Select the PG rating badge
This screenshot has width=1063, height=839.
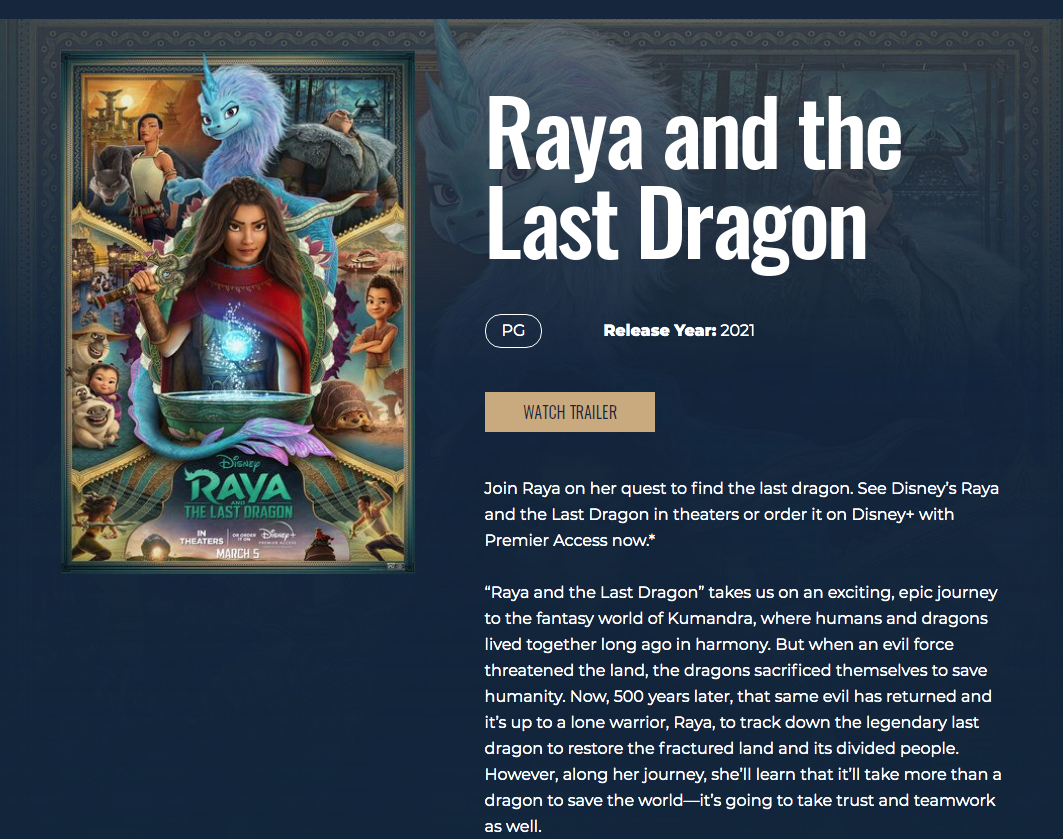tap(513, 331)
